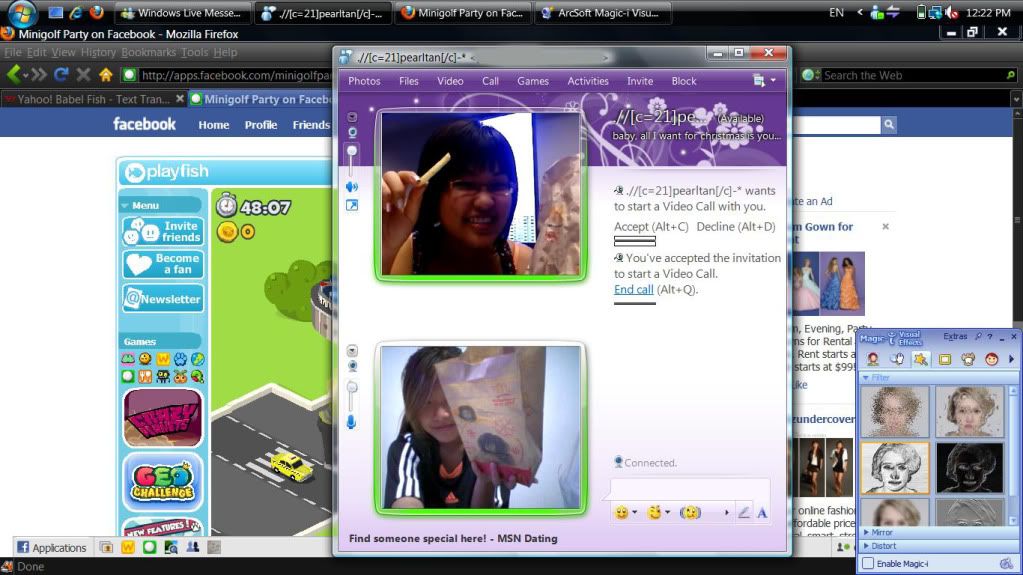Open Magic-i help question mark

coord(990,337)
